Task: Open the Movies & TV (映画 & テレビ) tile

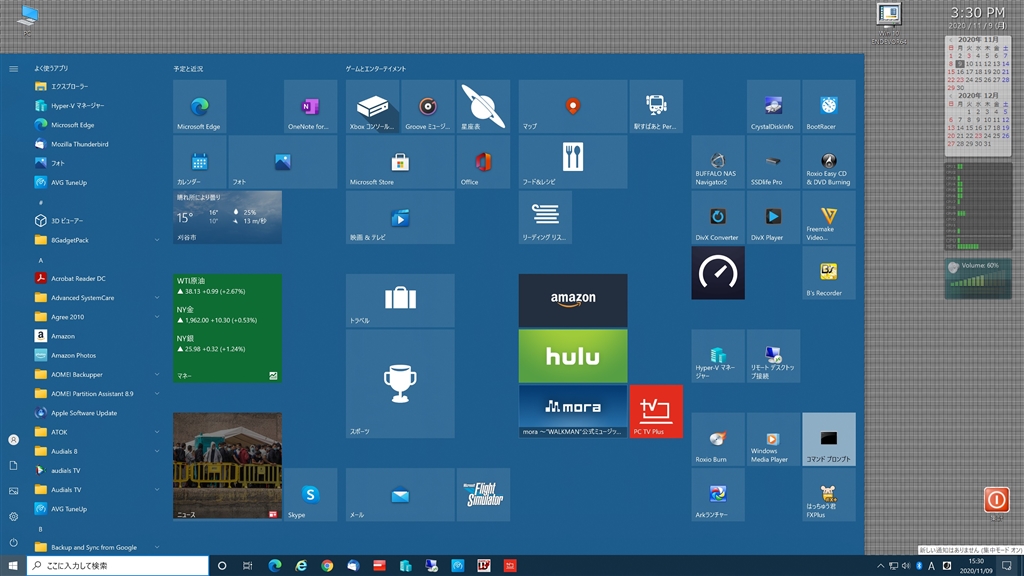Action: pyautogui.click(x=400, y=217)
